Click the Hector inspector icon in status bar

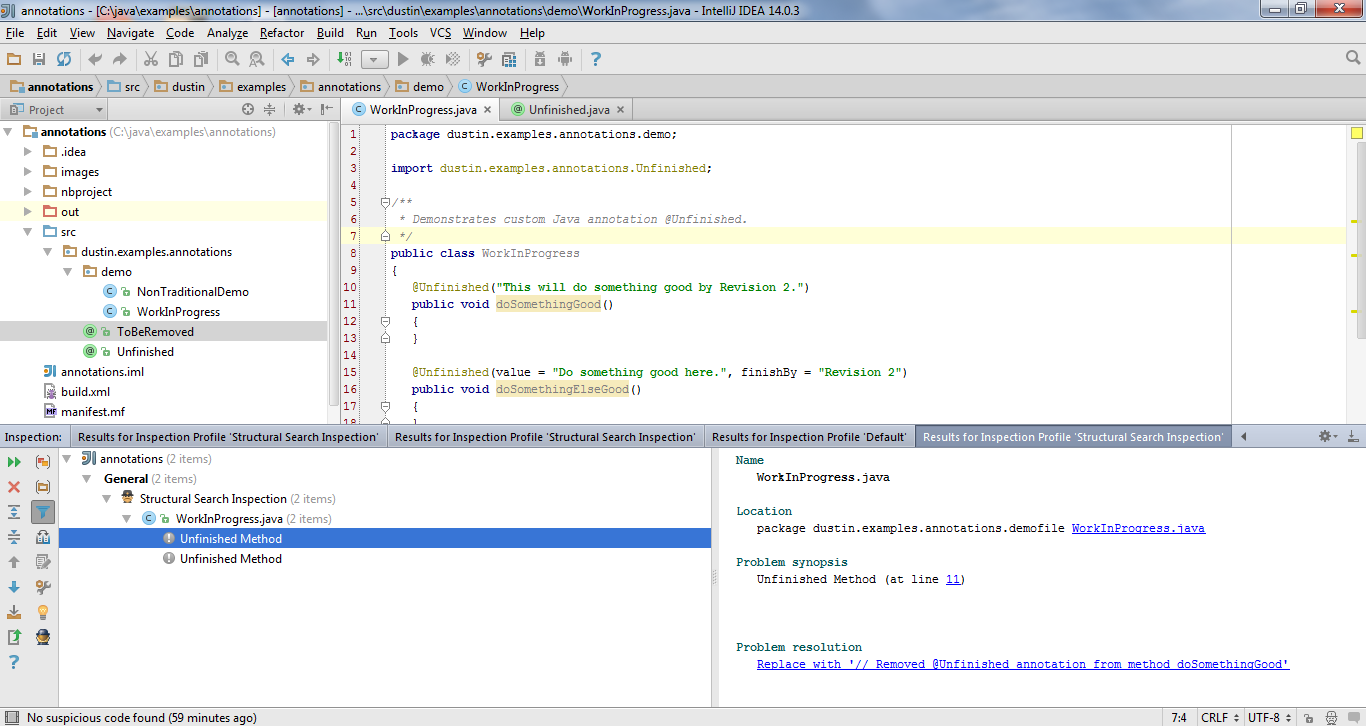[x=1331, y=717]
